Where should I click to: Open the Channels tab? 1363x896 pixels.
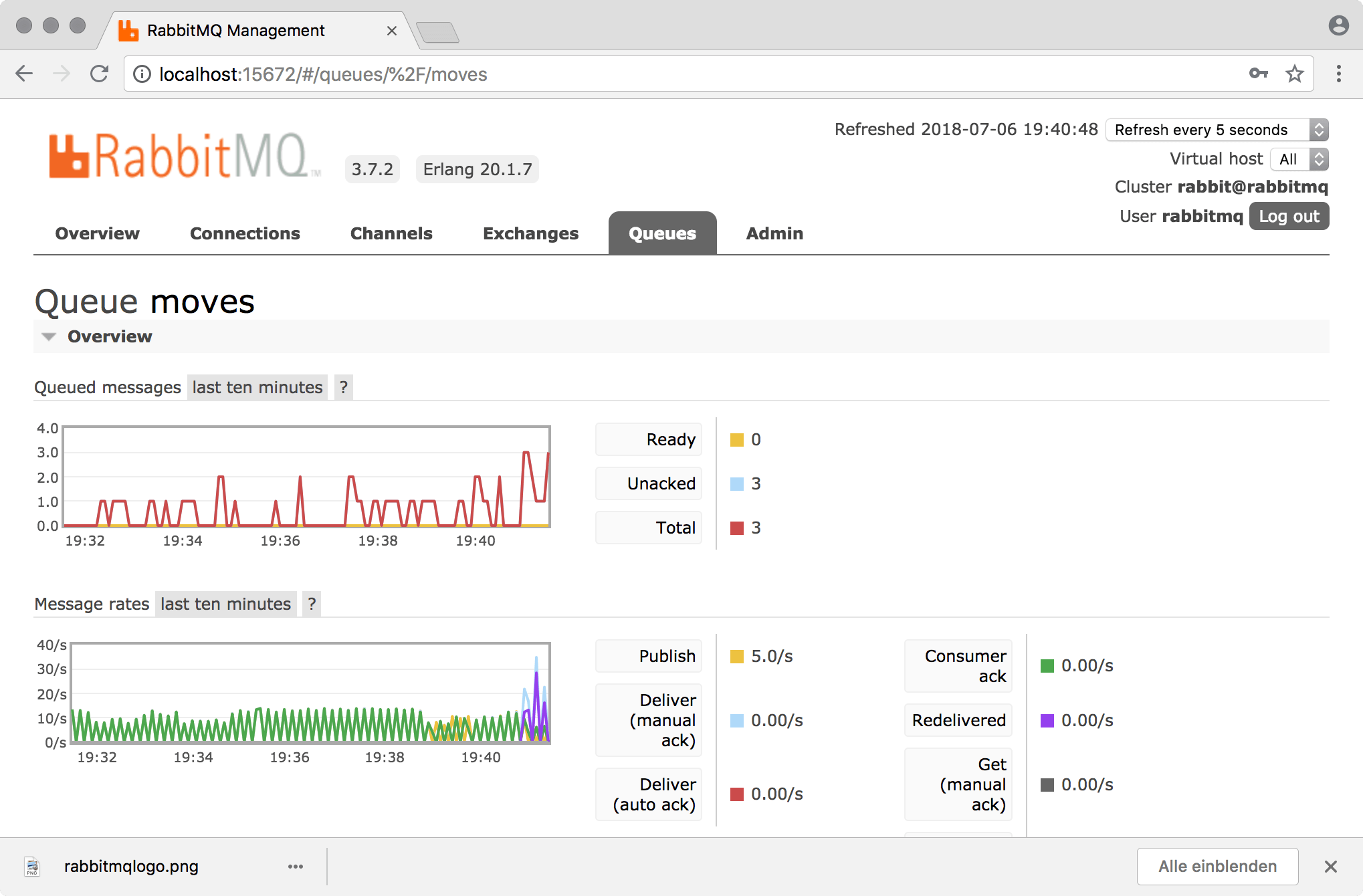click(x=391, y=233)
